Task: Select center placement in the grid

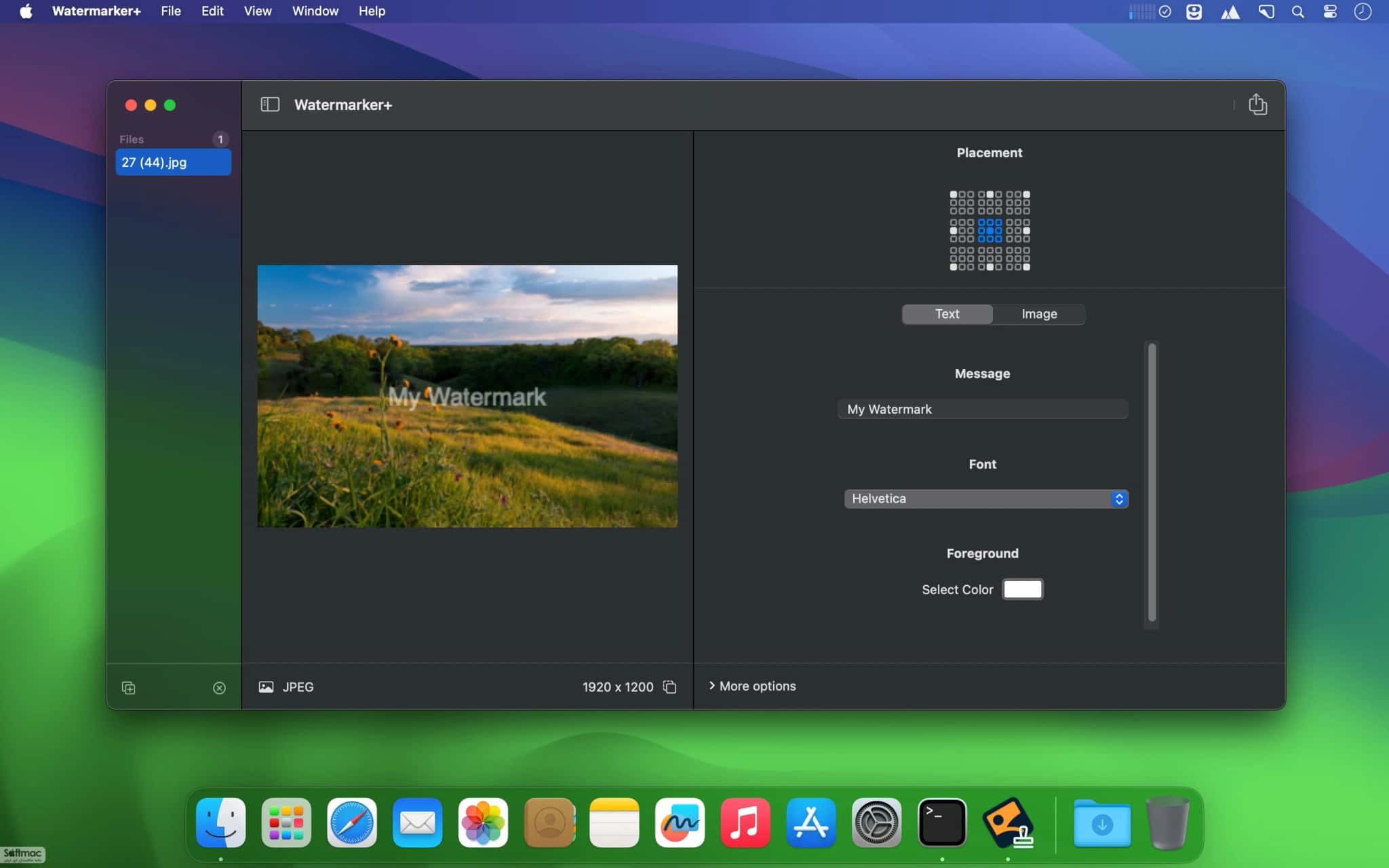Action: click(x=990, y=231)
